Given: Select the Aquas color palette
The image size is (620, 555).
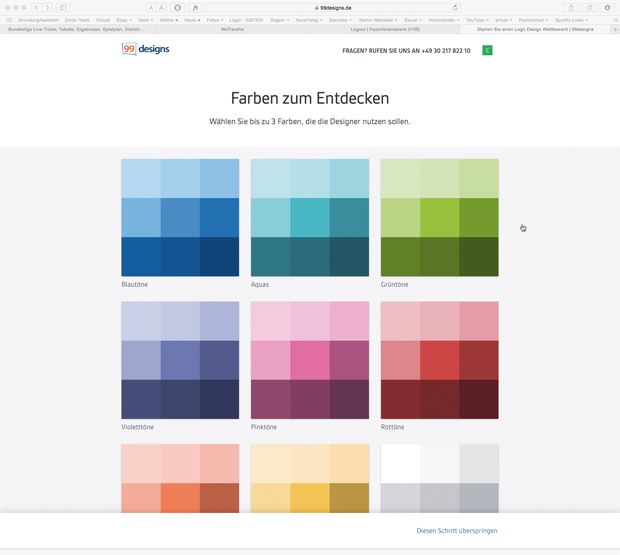Looking at the screenshot, I should tap(310, 217).
